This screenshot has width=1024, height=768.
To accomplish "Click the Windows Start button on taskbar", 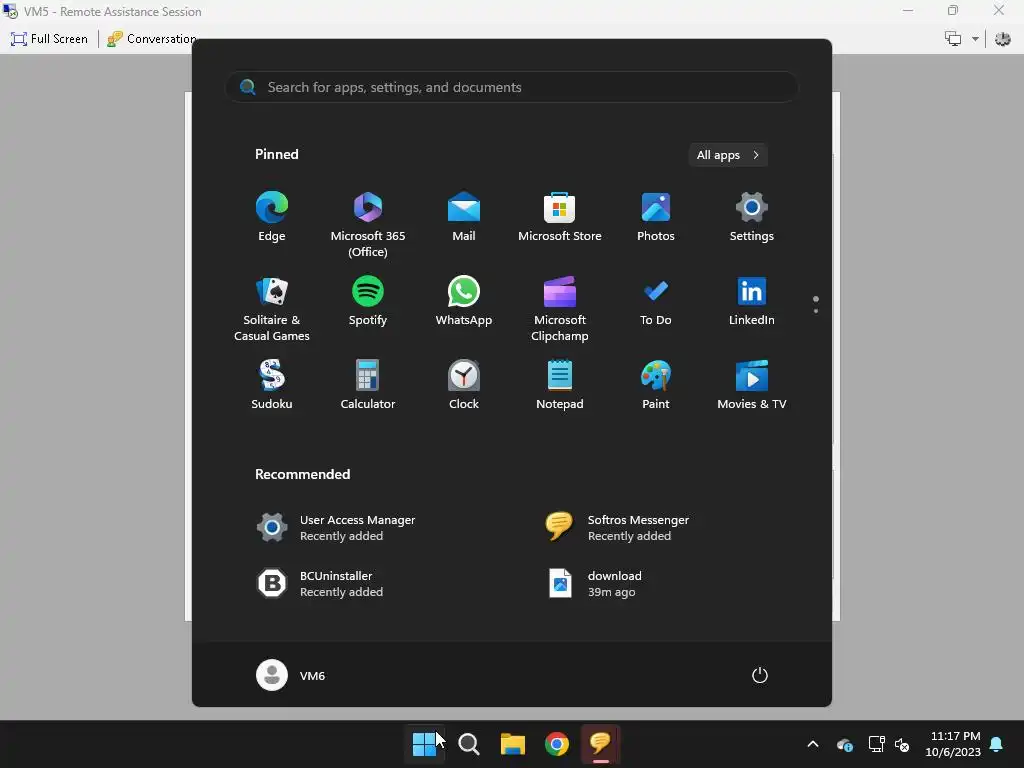I will click(424, 744).
